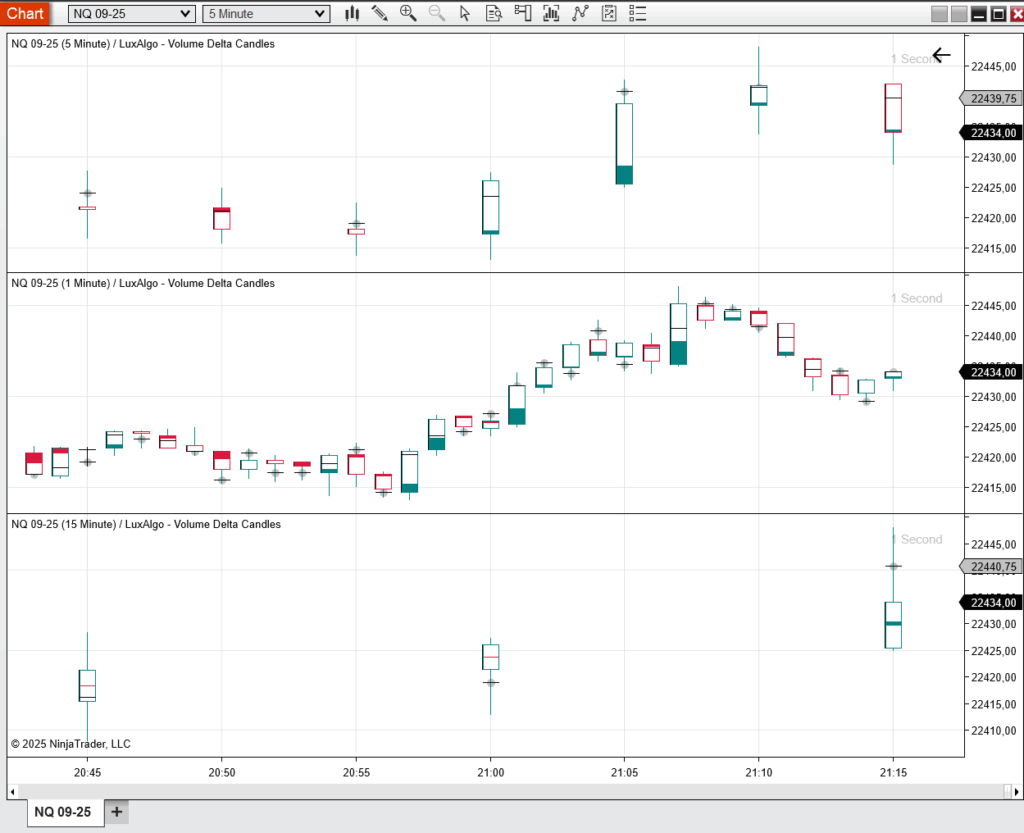Open the NQ 09-25 instrument dropdown
This screenshot has height=833, width=1024.
(131, 14)
